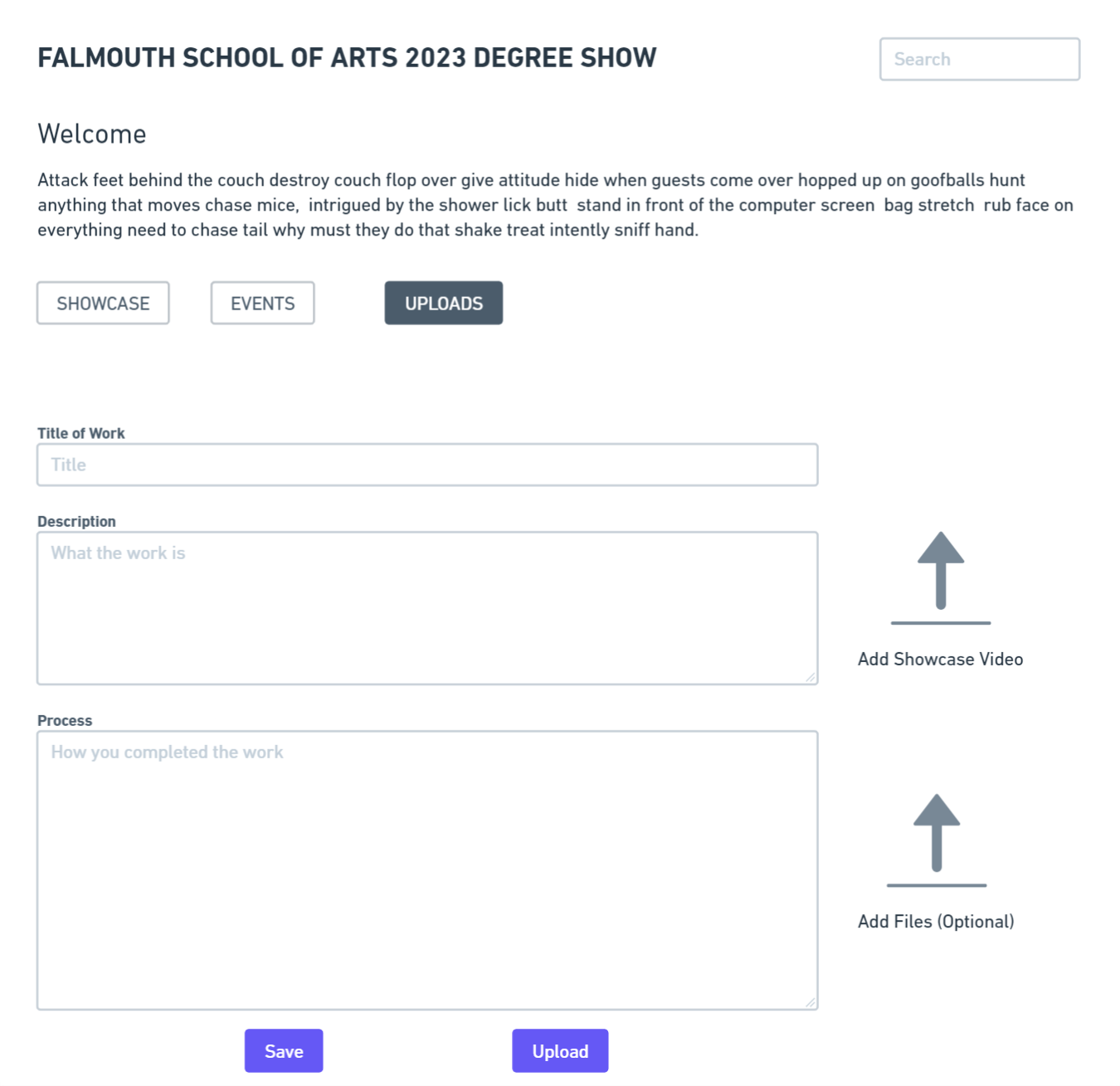Click the Falmouth School of Arts heading
The image size is (1120, 1086).
(347, 57)
